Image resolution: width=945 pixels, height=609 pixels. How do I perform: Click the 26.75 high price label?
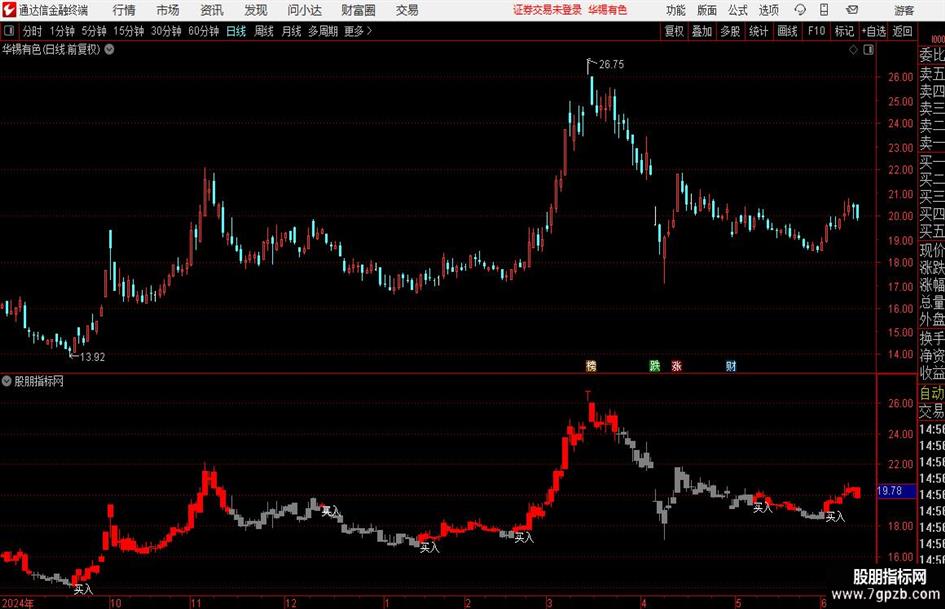(x=612, y=65)
